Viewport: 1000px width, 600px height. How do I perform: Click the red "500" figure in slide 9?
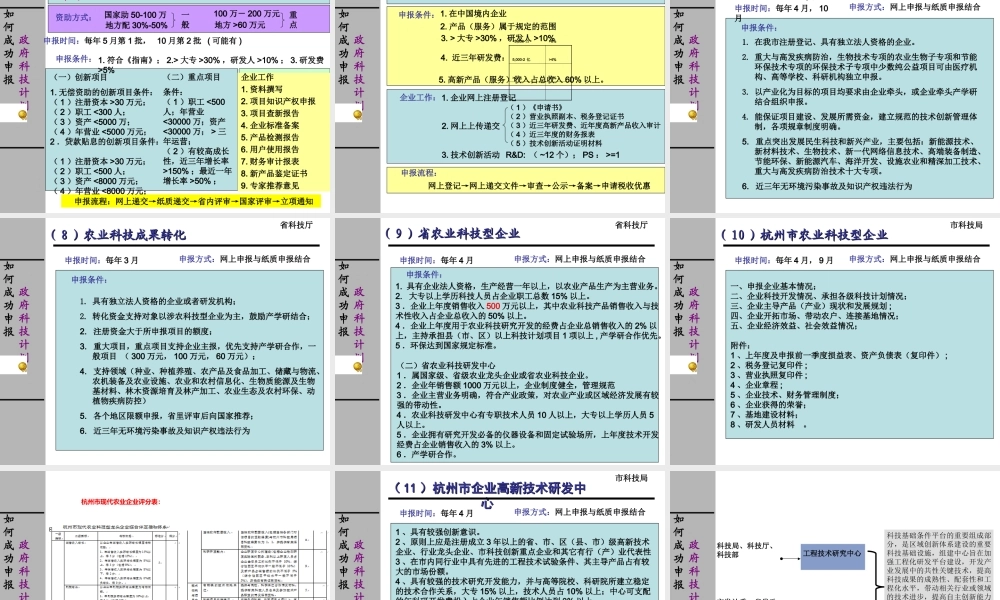[x=493, y=306]
